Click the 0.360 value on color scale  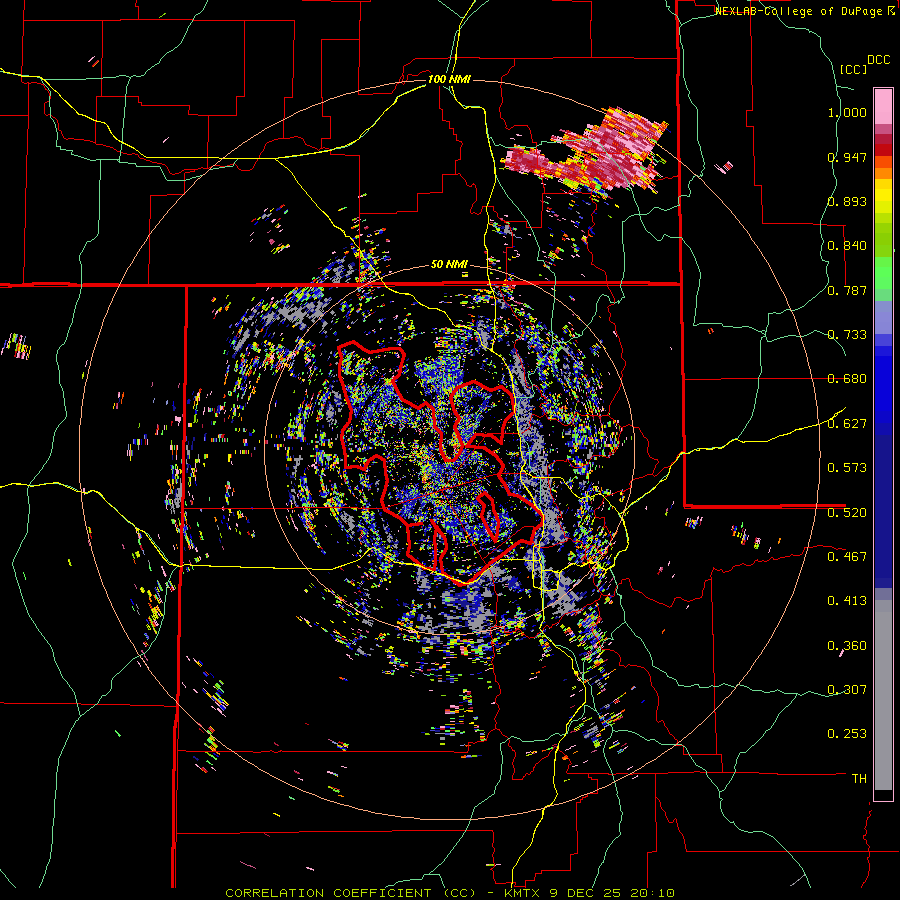tap(847, 646)
